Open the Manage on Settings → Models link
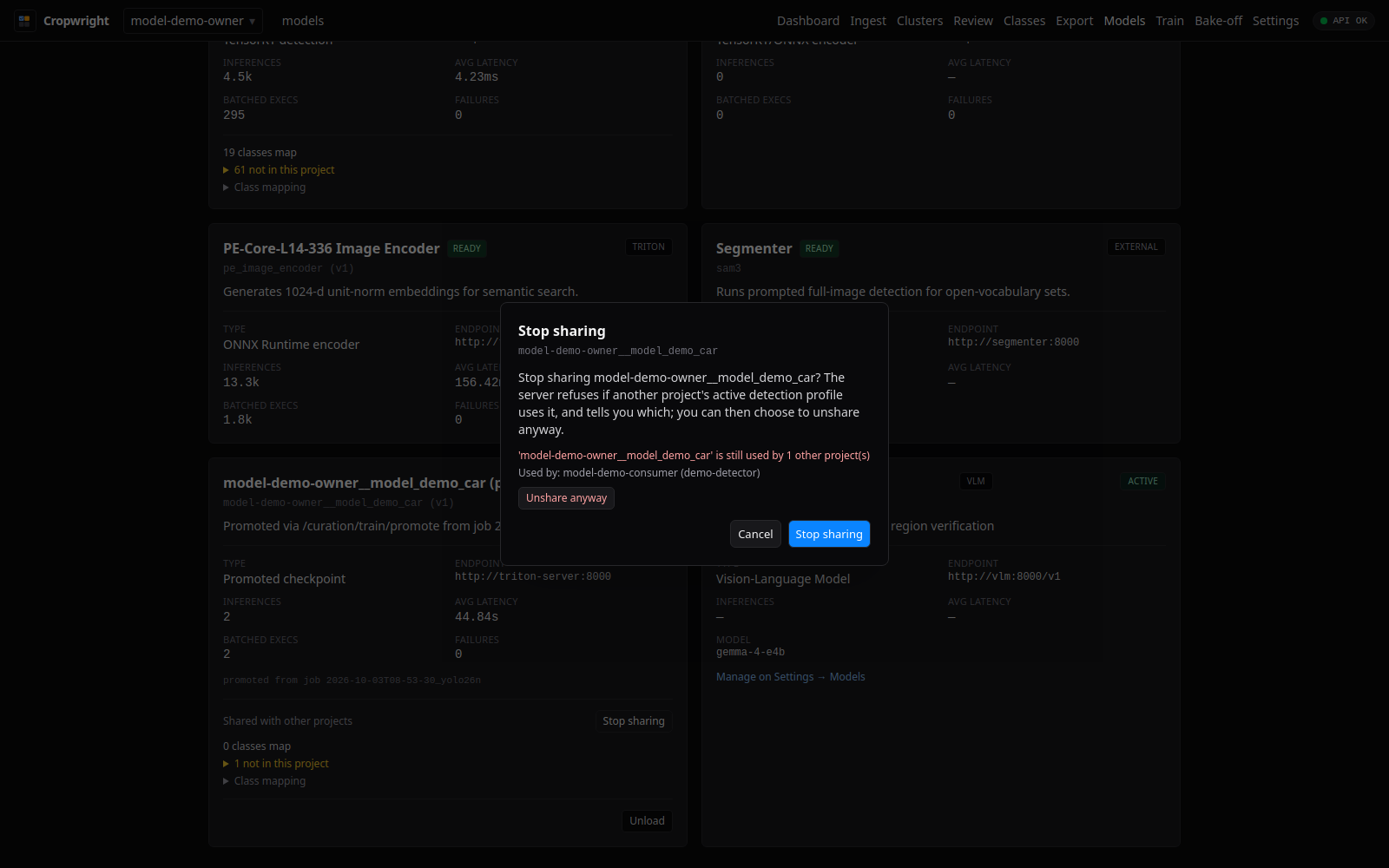1389x868 pixels. [x=791, y=677]
